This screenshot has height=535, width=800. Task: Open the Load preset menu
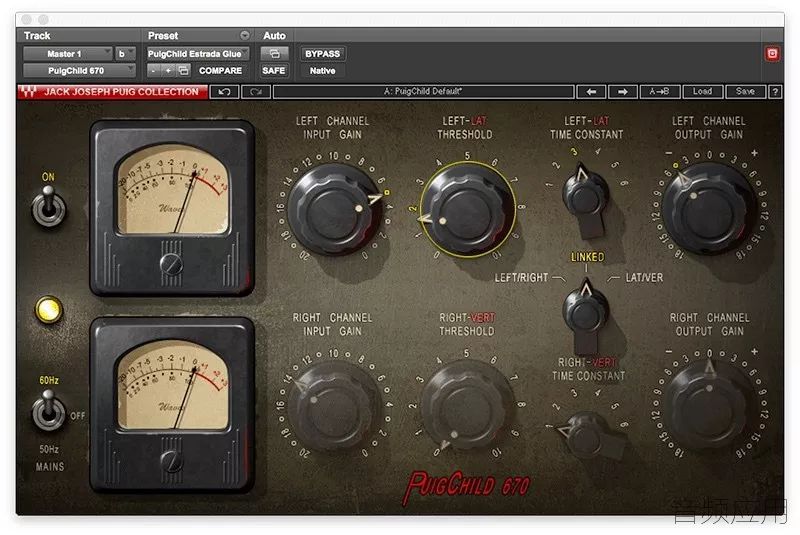coord(703,92)
